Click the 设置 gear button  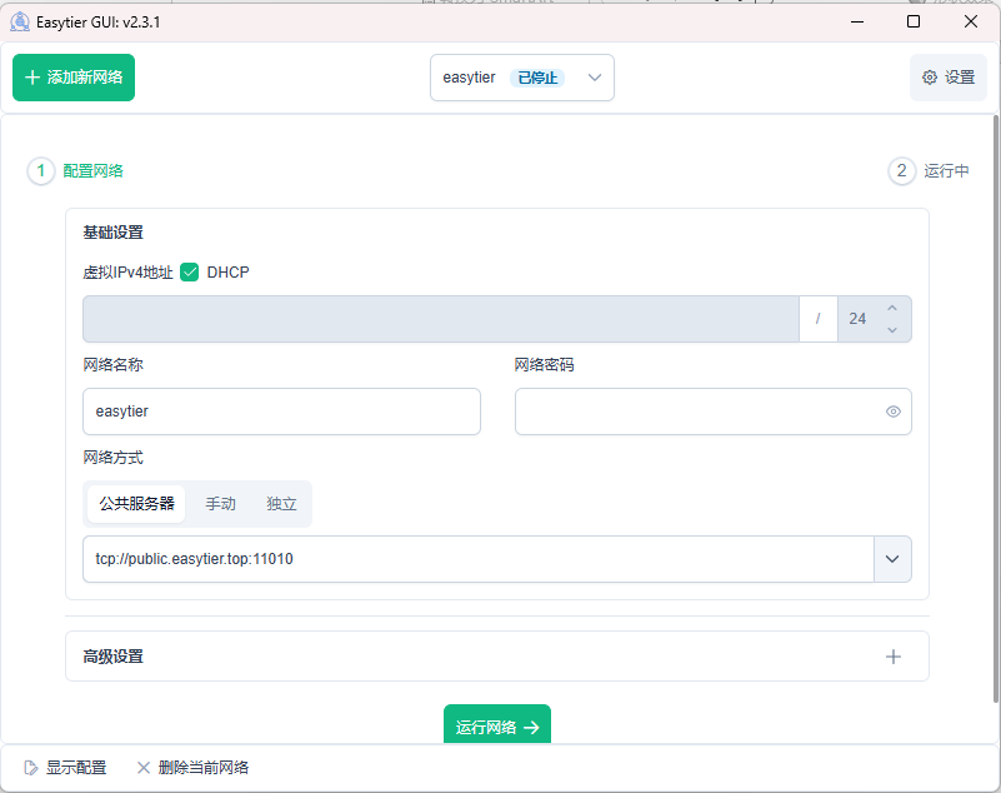click(947, 78)
